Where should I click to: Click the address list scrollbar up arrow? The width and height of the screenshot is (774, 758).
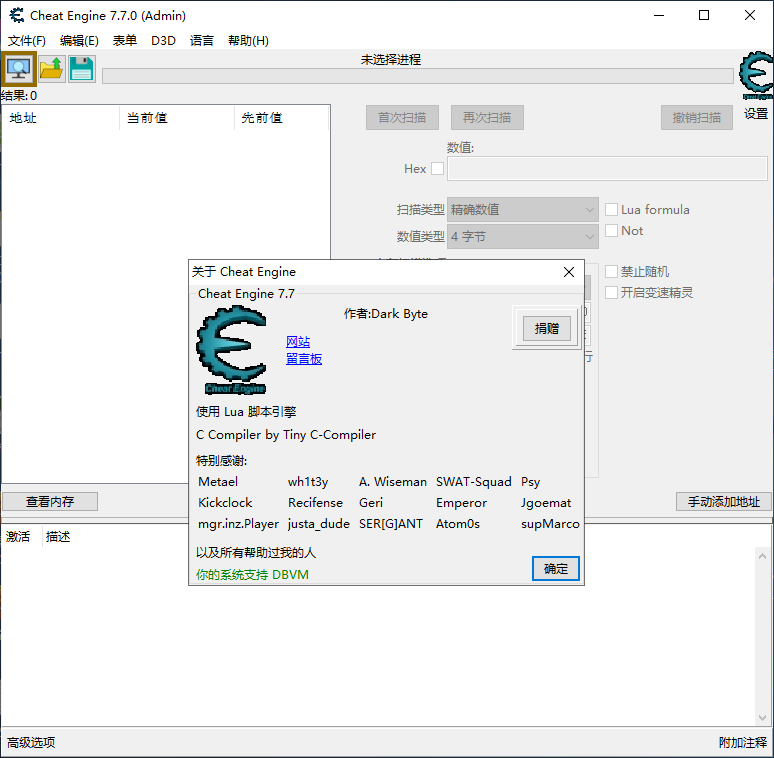762,556
